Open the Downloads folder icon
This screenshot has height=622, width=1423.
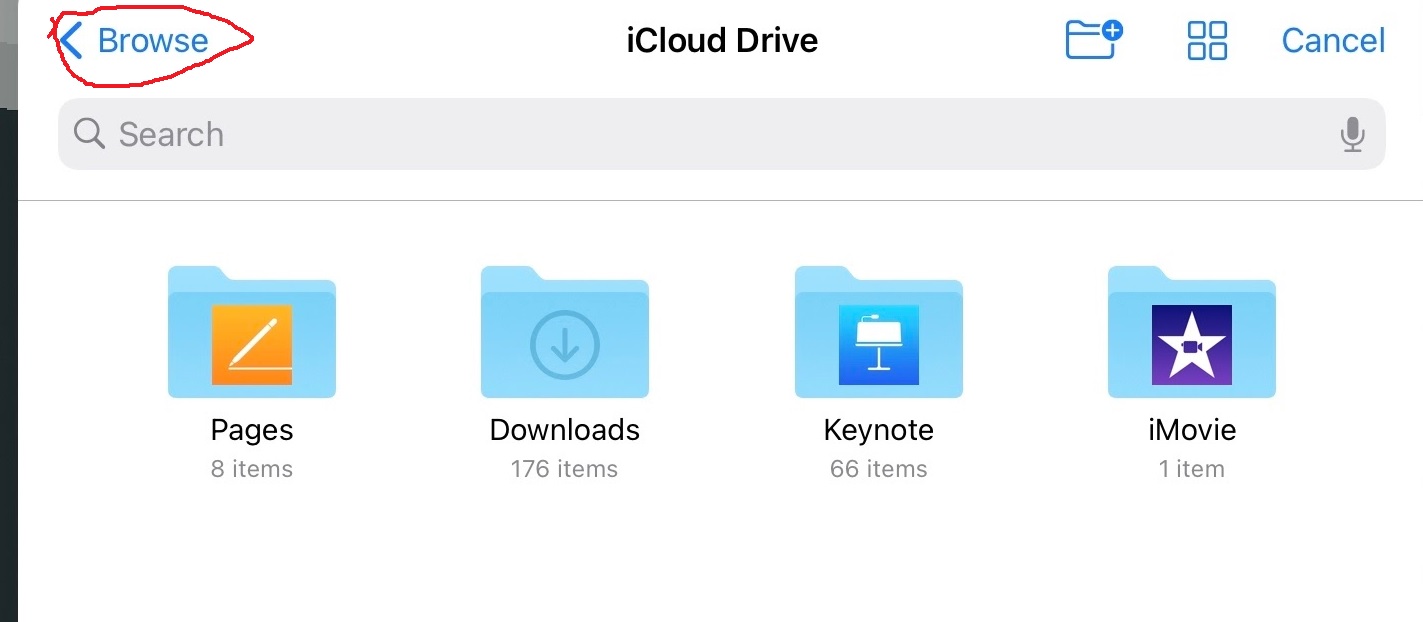565,334
